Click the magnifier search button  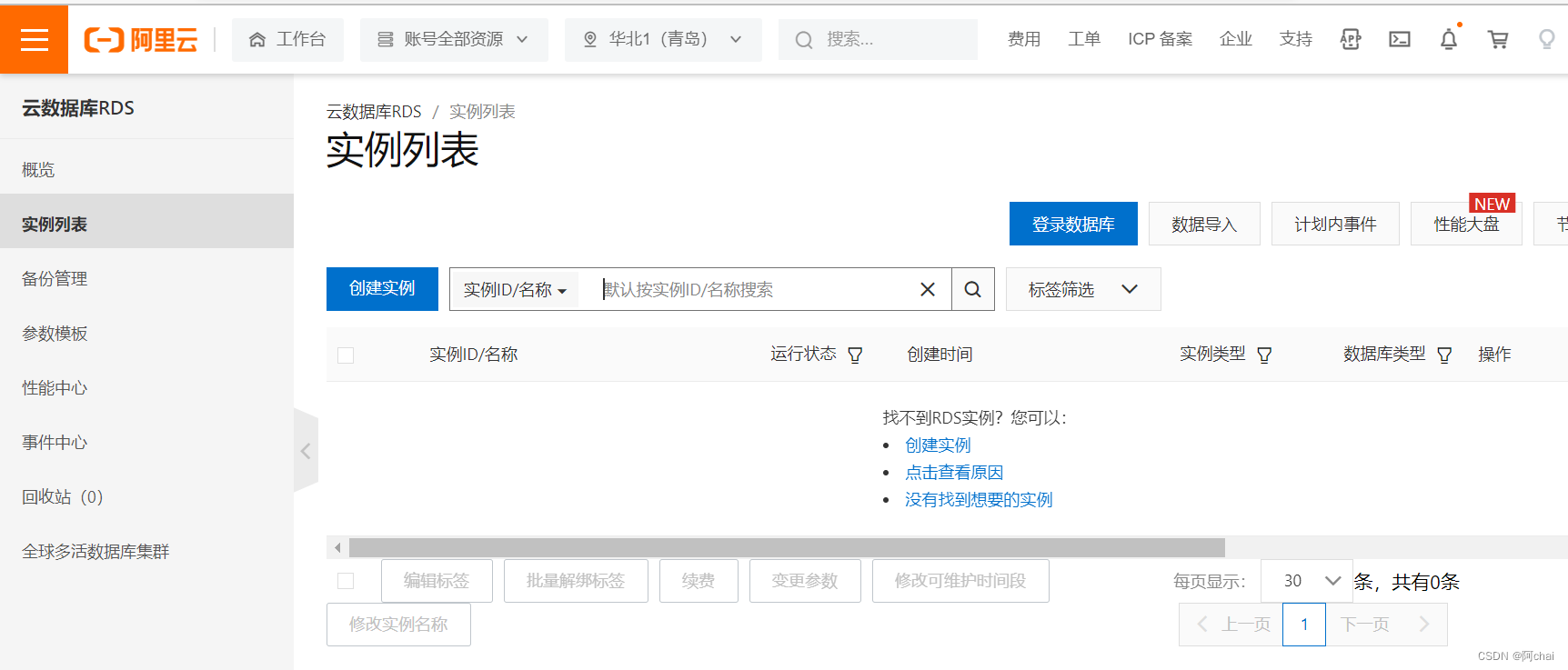[973, 289]
